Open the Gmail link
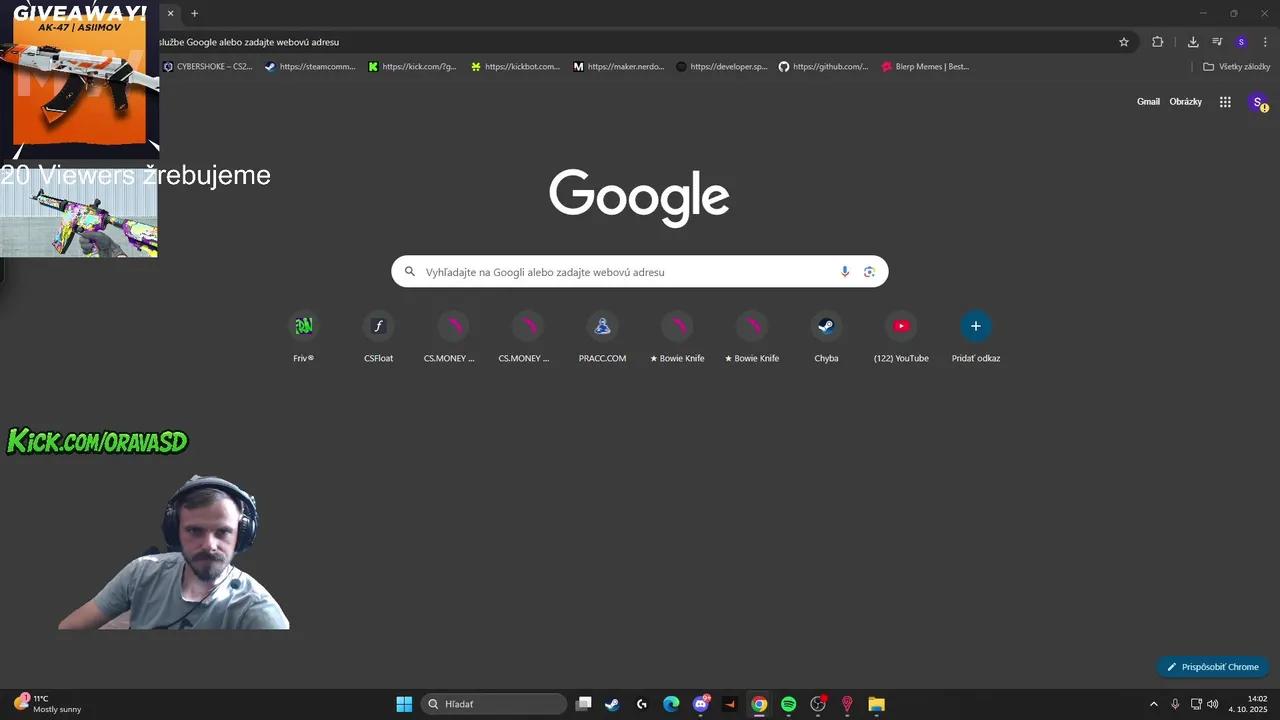The height and width of the screenshot is (720, 1280). (x=1148, y=102)
